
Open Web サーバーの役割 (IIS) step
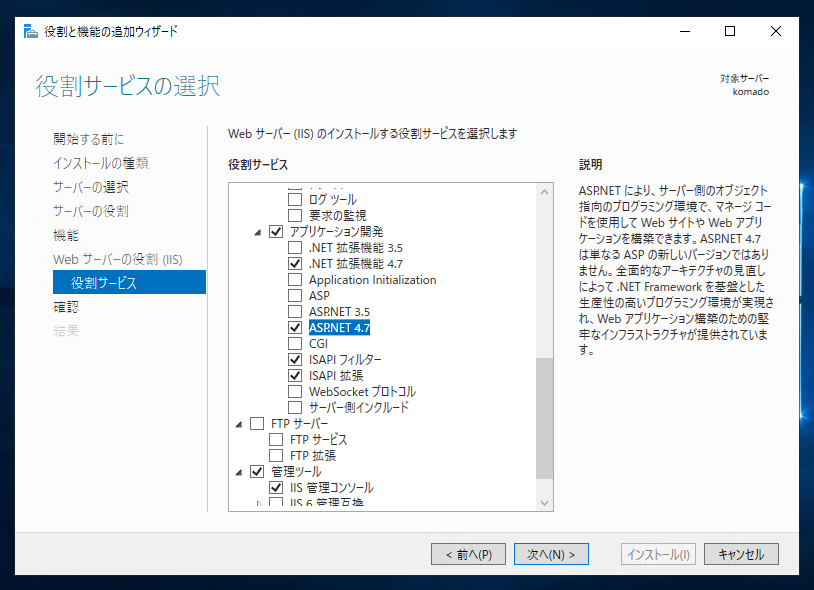(x=118, y=259)
